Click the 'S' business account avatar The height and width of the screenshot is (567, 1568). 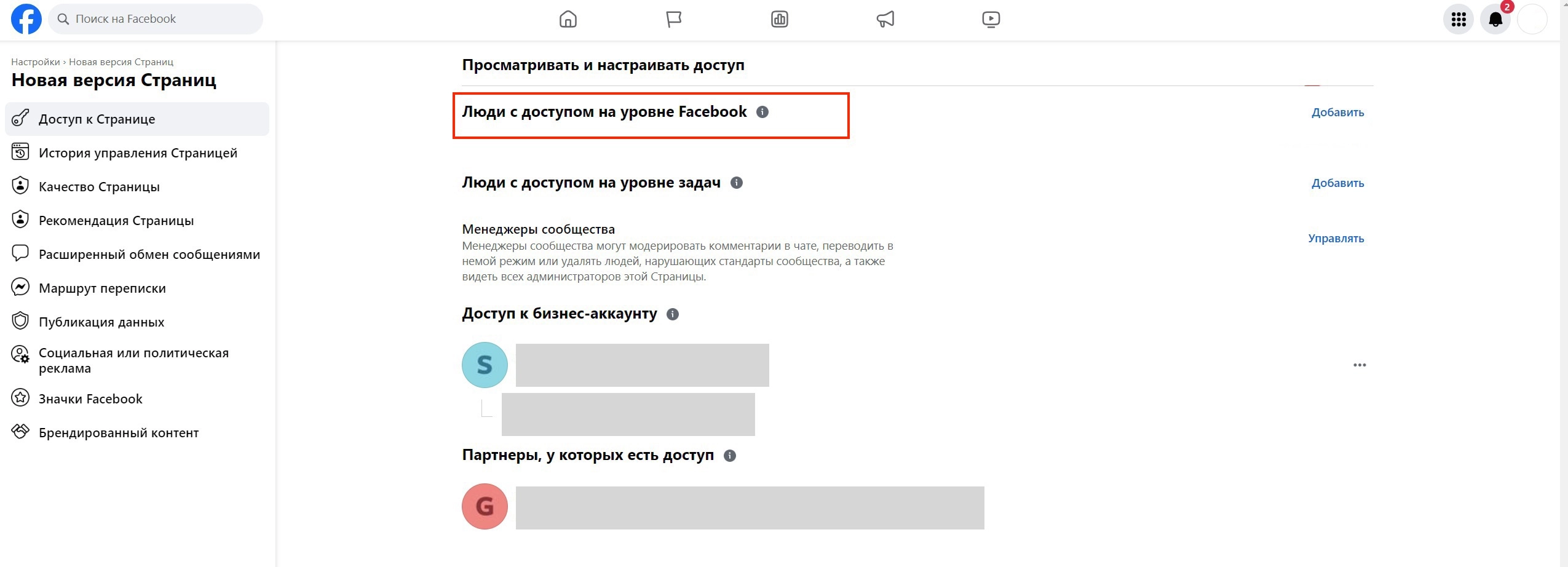pos(485,365)
